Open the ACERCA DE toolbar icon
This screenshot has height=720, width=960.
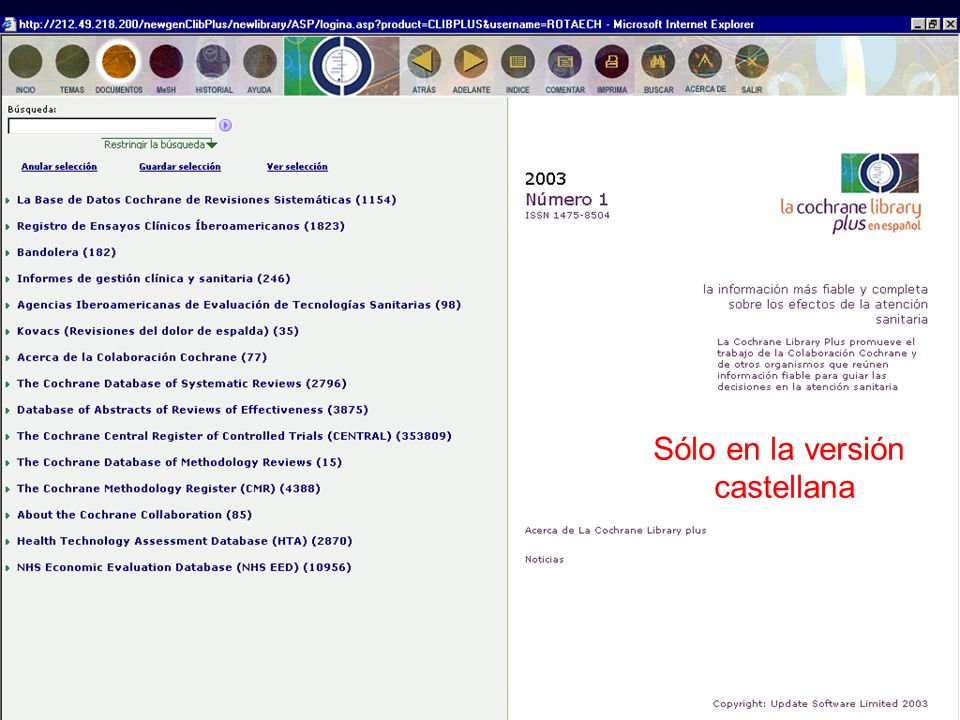pos(705,62)
